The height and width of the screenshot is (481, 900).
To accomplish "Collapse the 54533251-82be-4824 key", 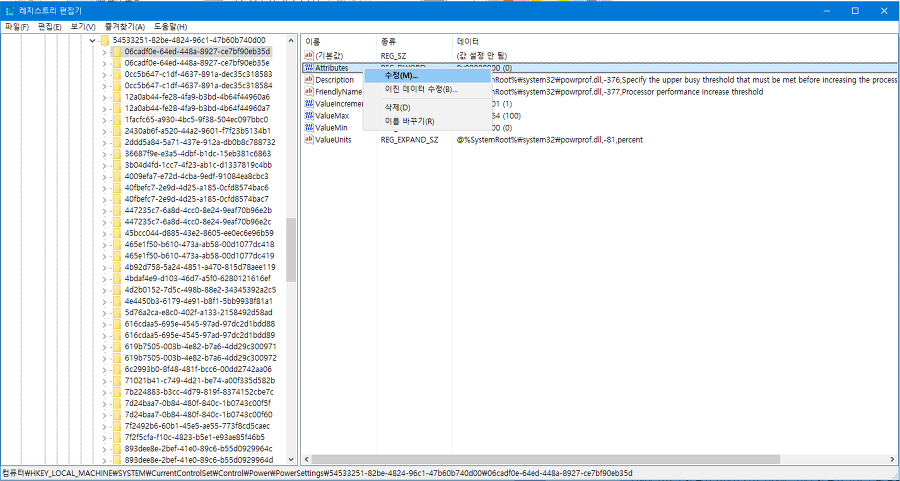I will click(x=91, y=40).
